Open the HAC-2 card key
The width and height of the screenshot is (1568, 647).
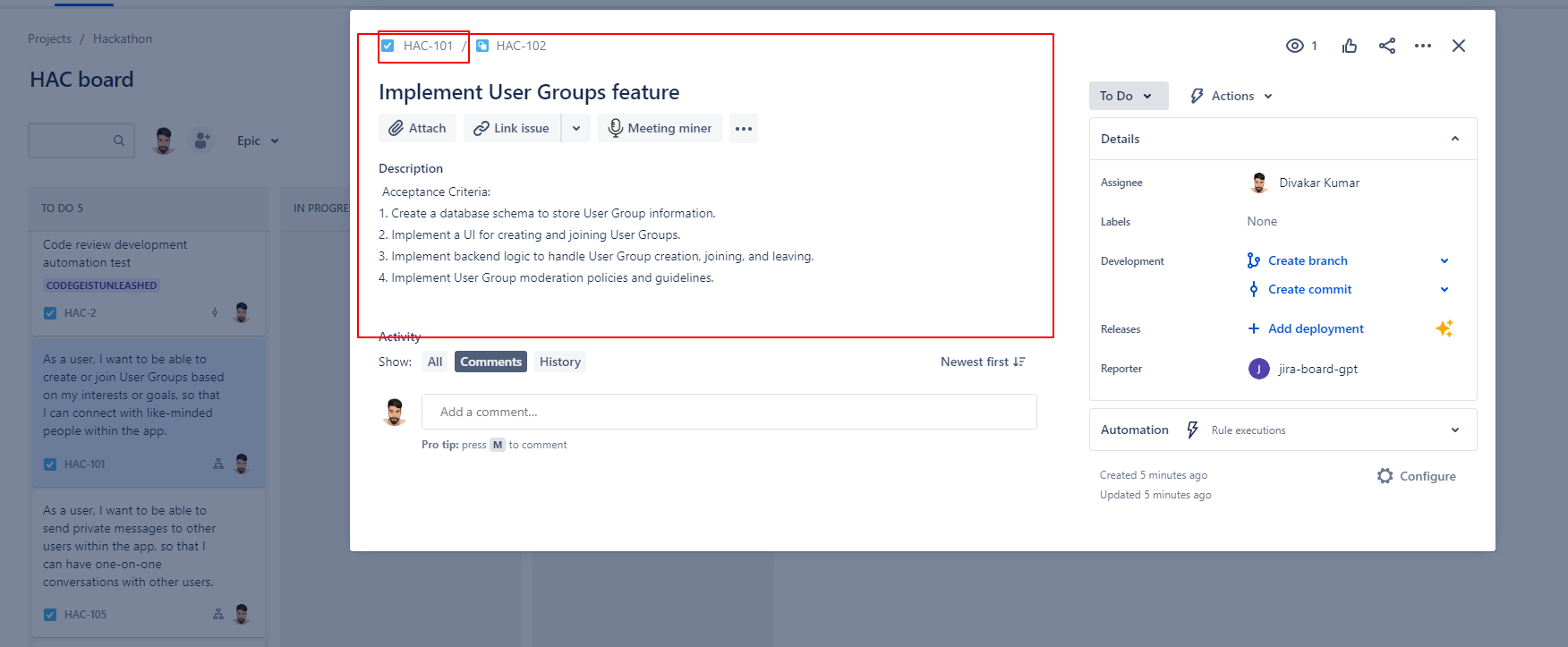(80, 313)
